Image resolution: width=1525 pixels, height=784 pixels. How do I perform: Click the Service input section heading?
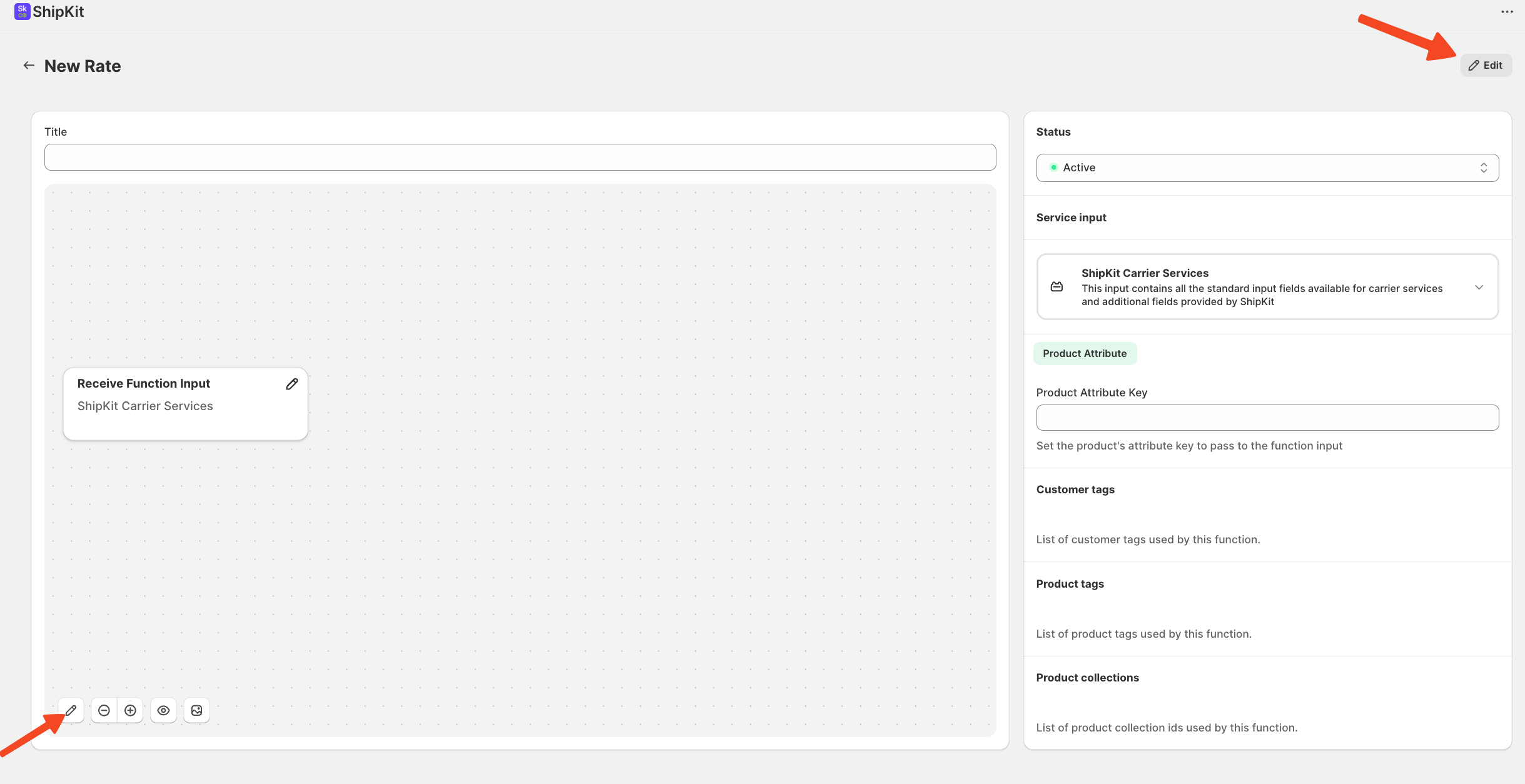(x=1071, y=218)
